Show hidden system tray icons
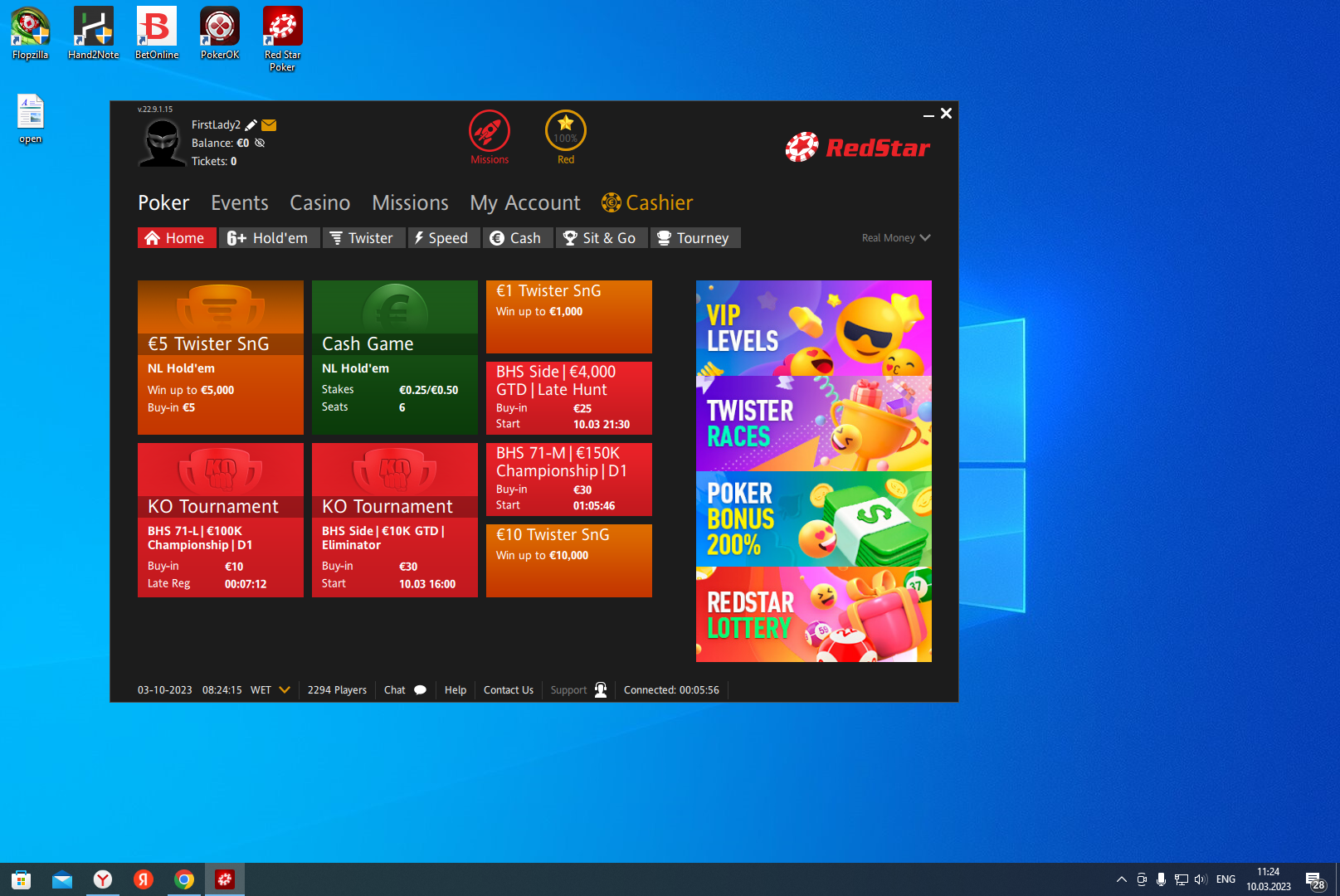This screenshot has width=1340, height=896. [1122, 879]
